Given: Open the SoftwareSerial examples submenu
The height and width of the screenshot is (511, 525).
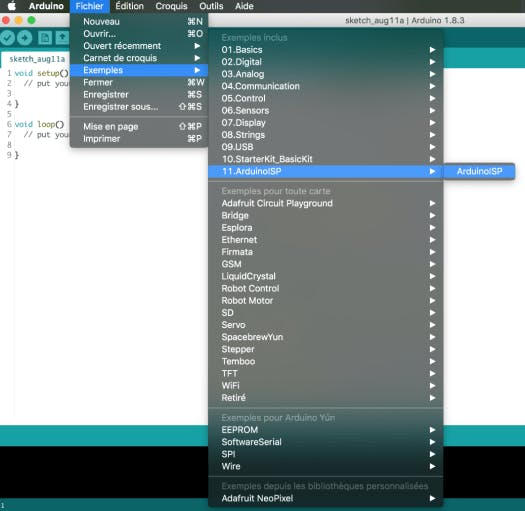Looking at the screenshot, I should (325, 442).
